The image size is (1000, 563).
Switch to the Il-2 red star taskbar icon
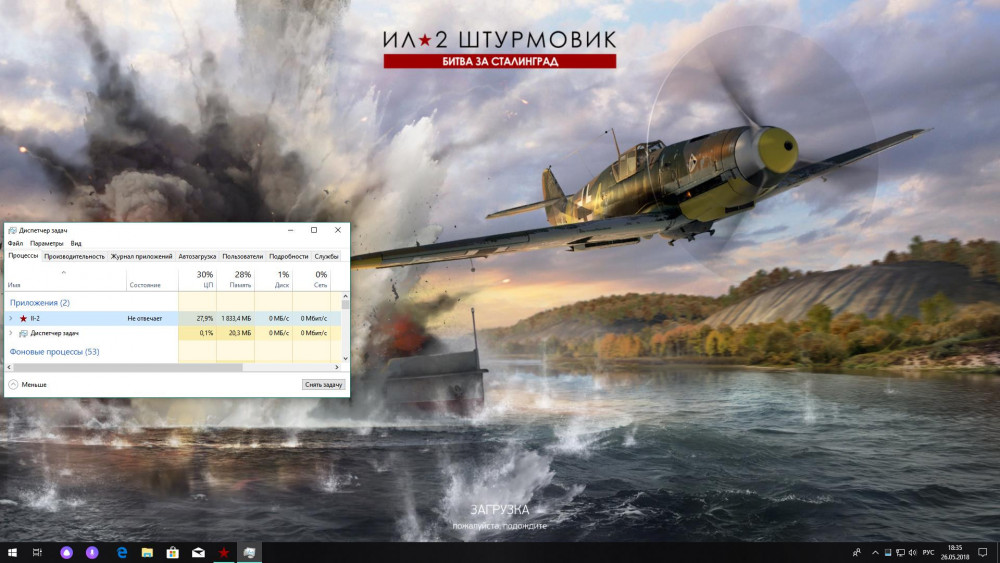click(224, 552)
